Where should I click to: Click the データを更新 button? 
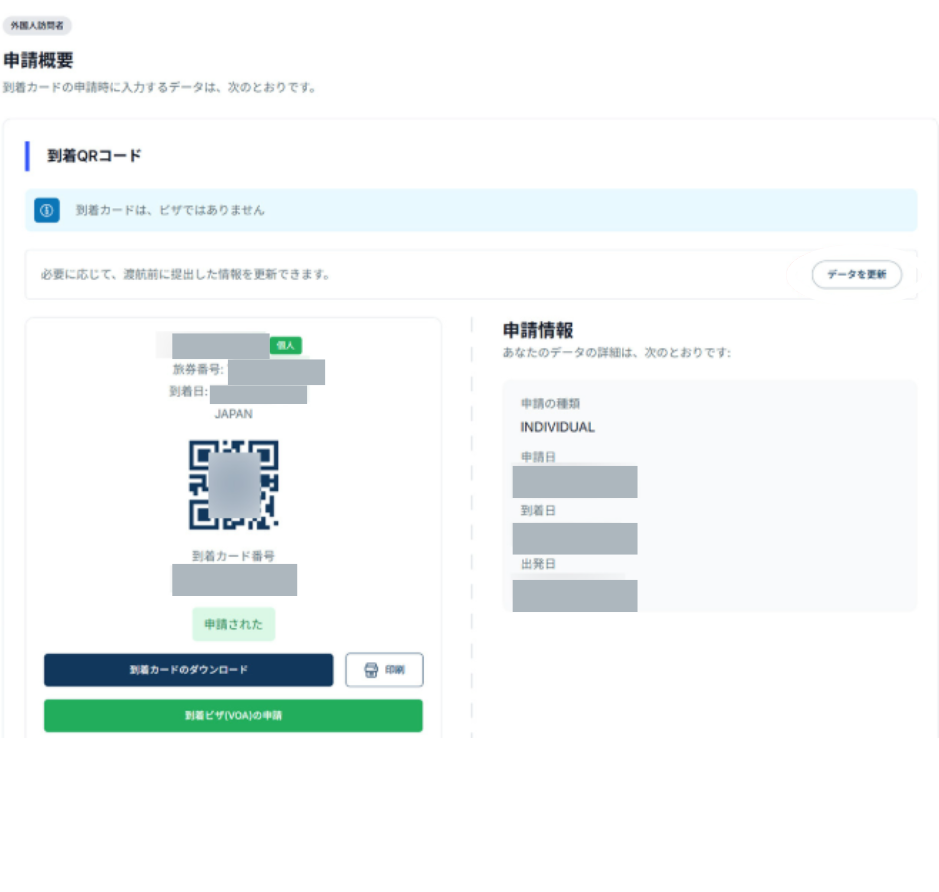[x=856, y=274]
